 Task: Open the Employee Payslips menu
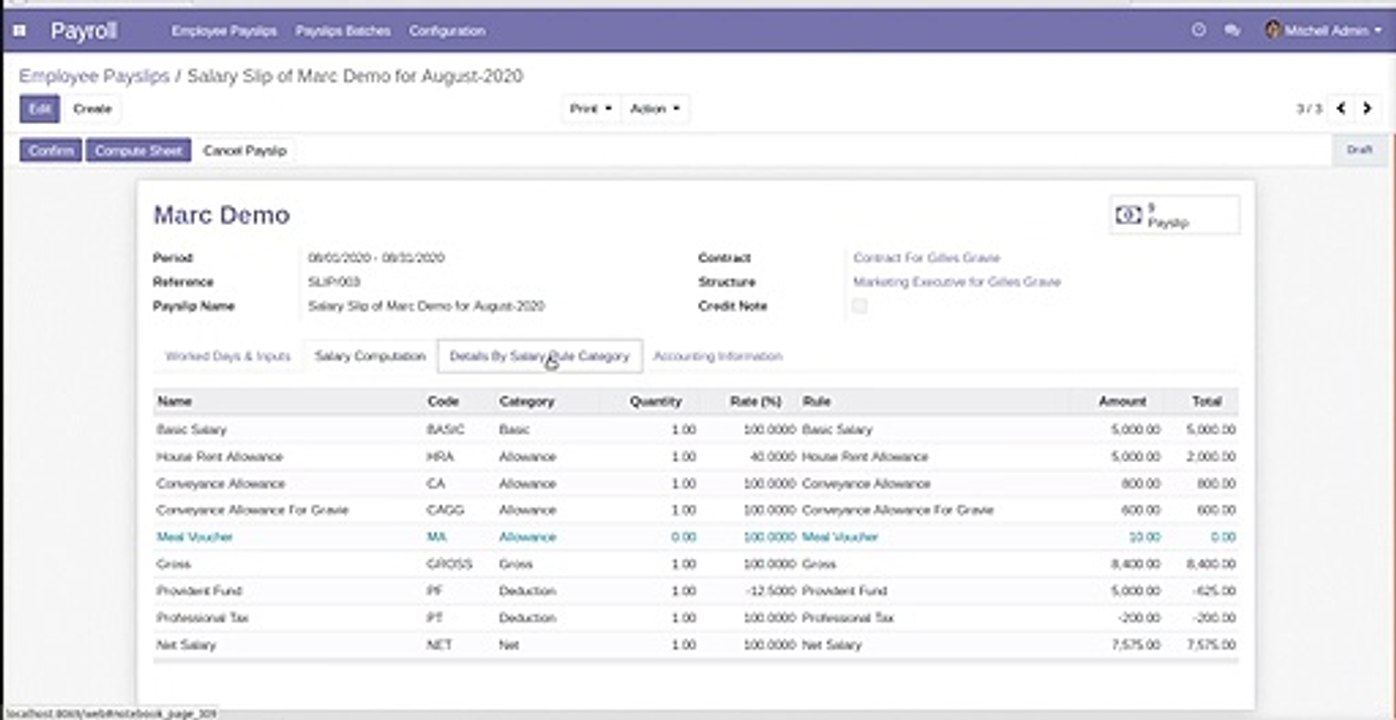(224, 31)
